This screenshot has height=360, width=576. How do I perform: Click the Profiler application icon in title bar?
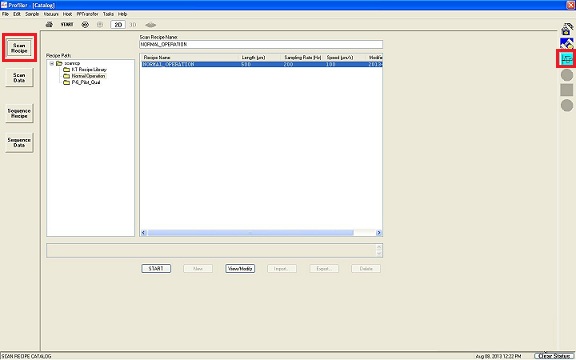[x=4, y=5]
